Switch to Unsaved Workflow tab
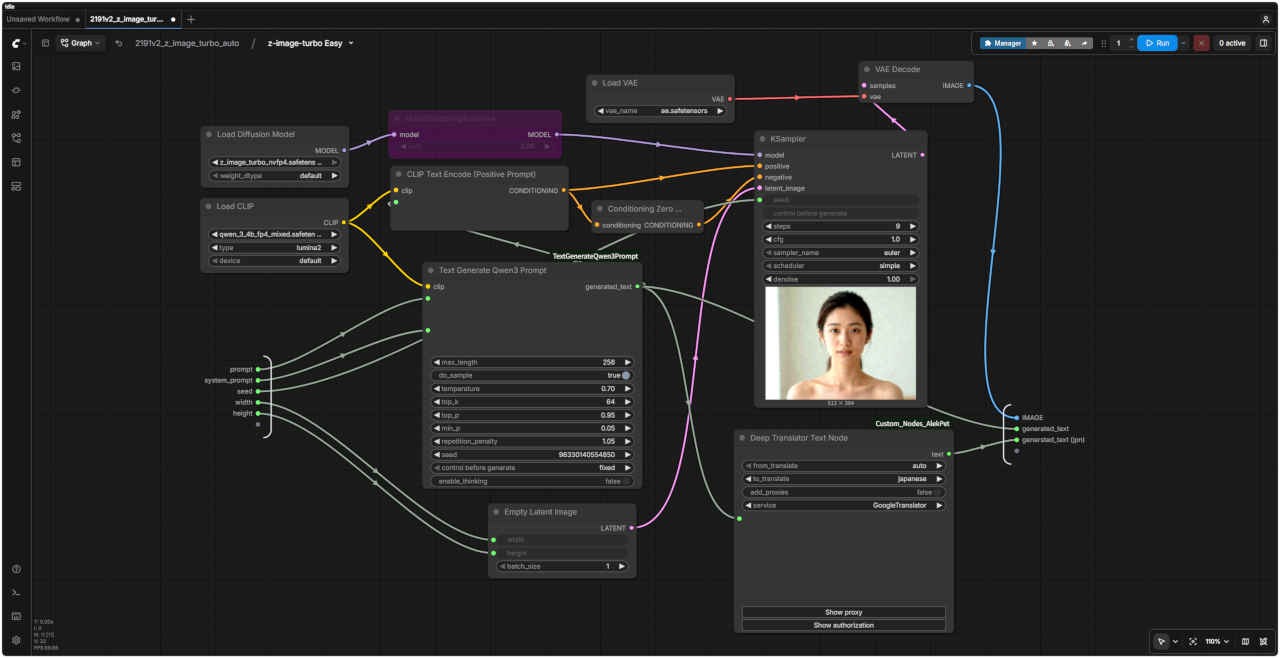 [38, 19]
